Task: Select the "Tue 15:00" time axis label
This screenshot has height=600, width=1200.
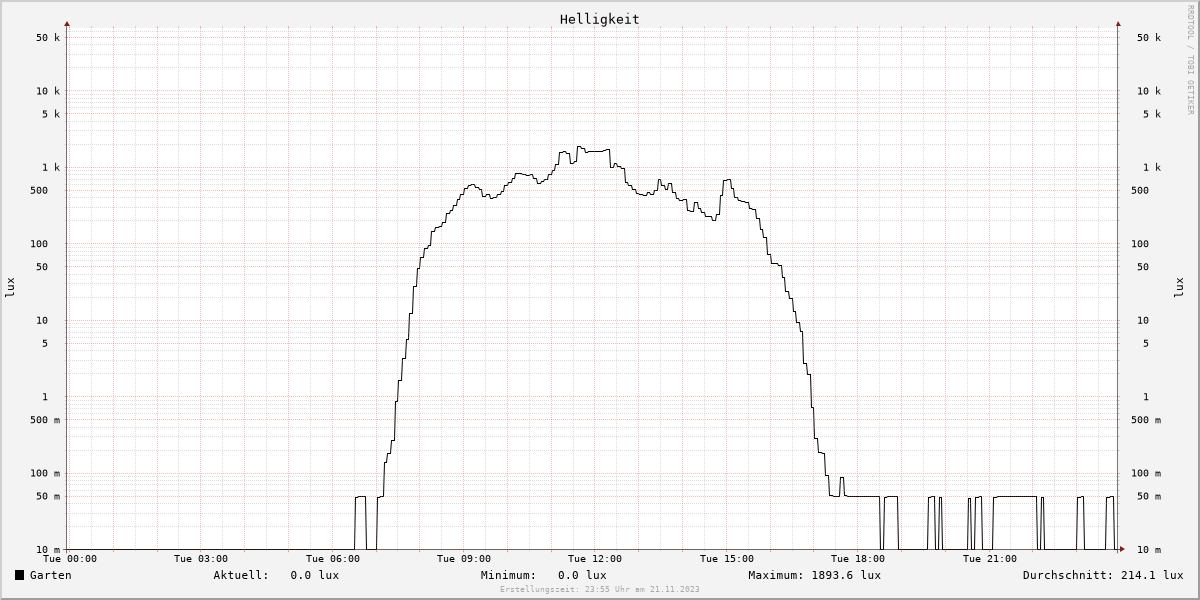Action: pyautogui.click(x=727, y=559)
